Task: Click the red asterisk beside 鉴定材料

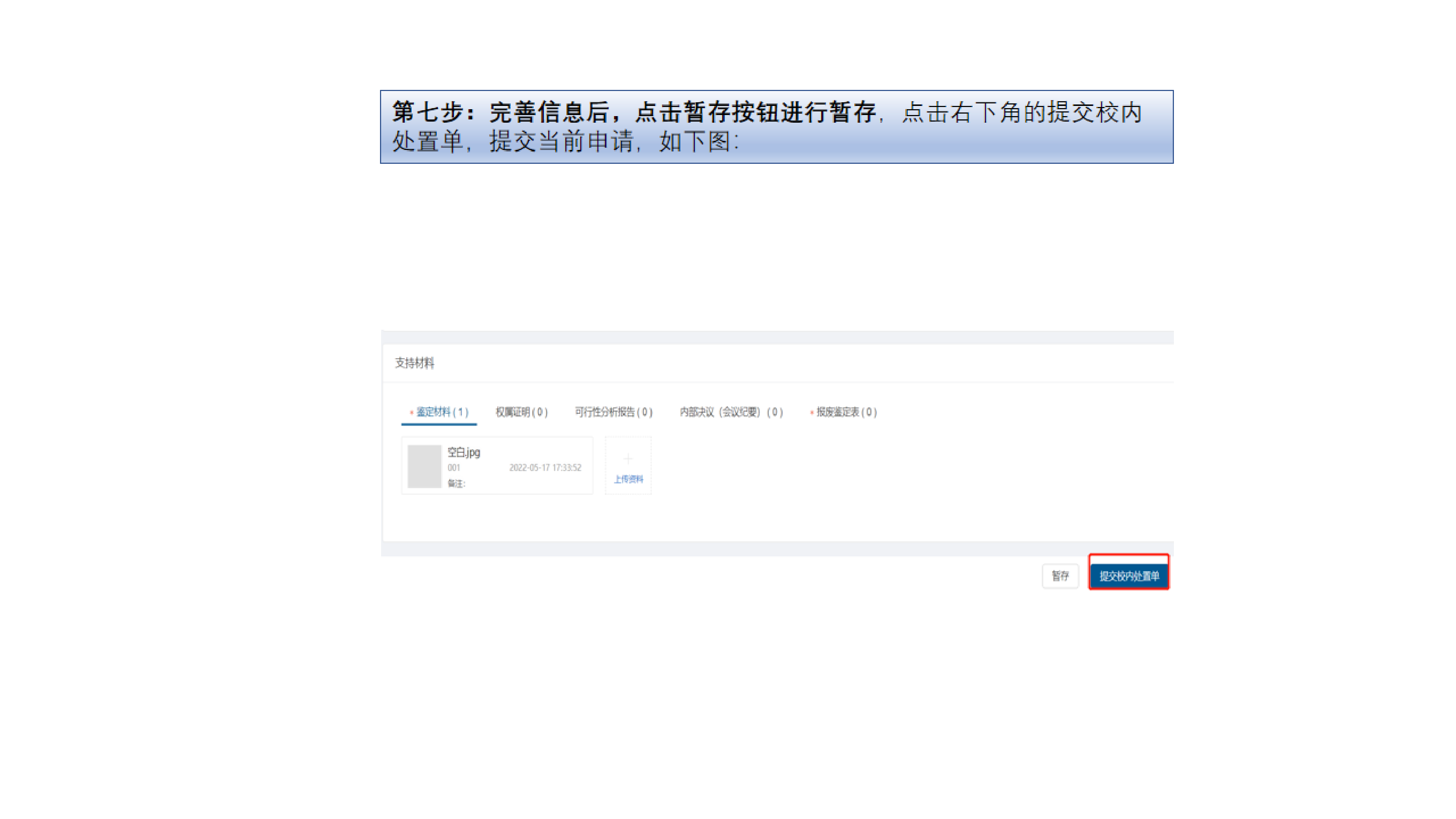Action: 411,413
